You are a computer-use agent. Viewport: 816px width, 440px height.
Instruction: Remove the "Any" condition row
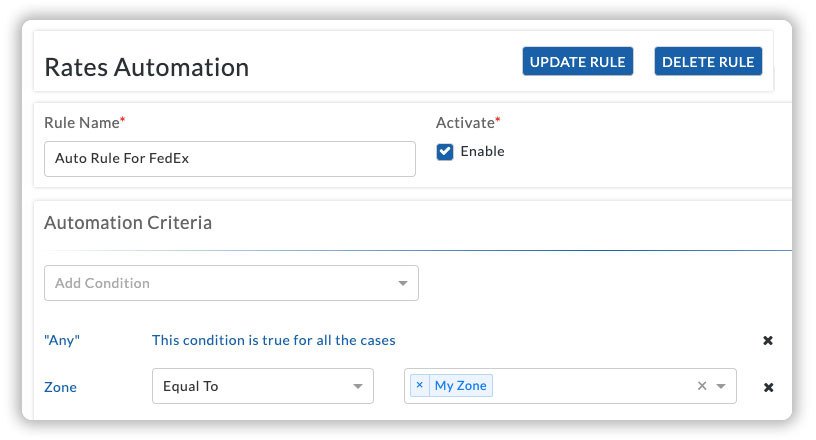(x=768, y=341)
